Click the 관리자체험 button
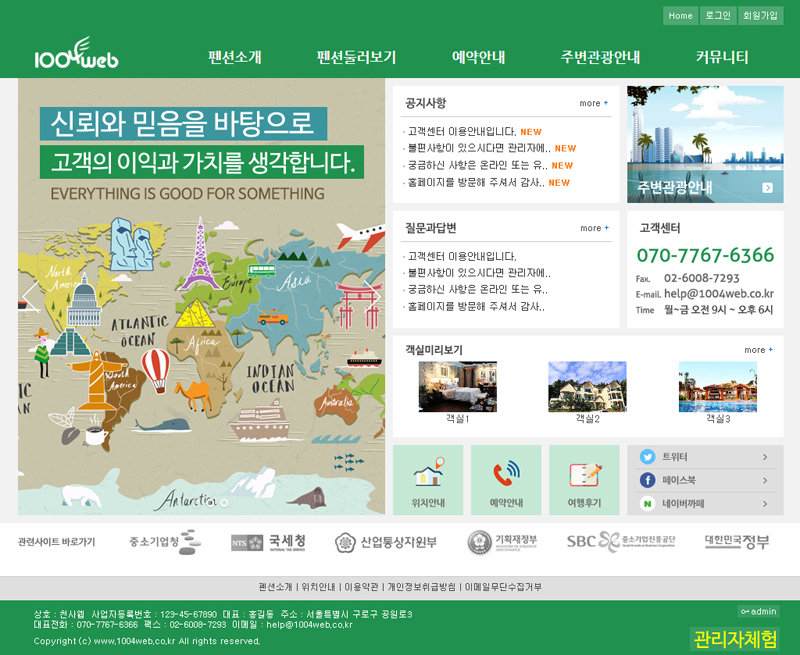800x655 pixels. point(735,639)
